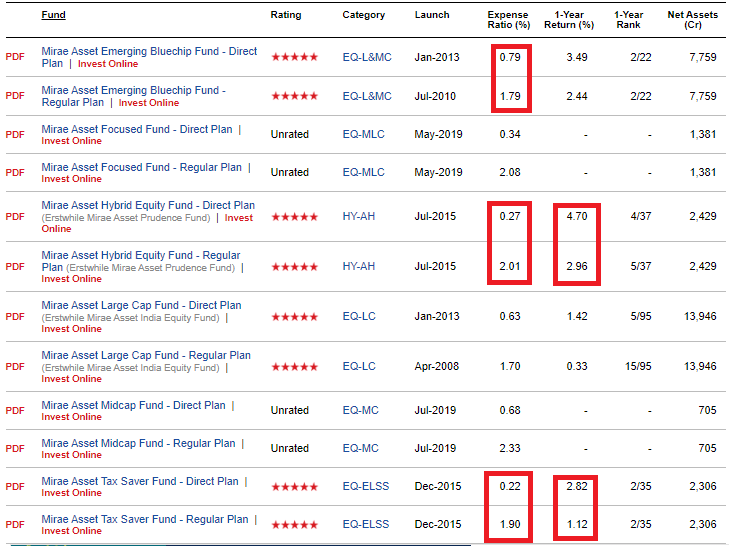Open Mirae Asset Focused Fund - Regular Plan
The width and height of the screenshot is (729, 546).
point(141,167)
